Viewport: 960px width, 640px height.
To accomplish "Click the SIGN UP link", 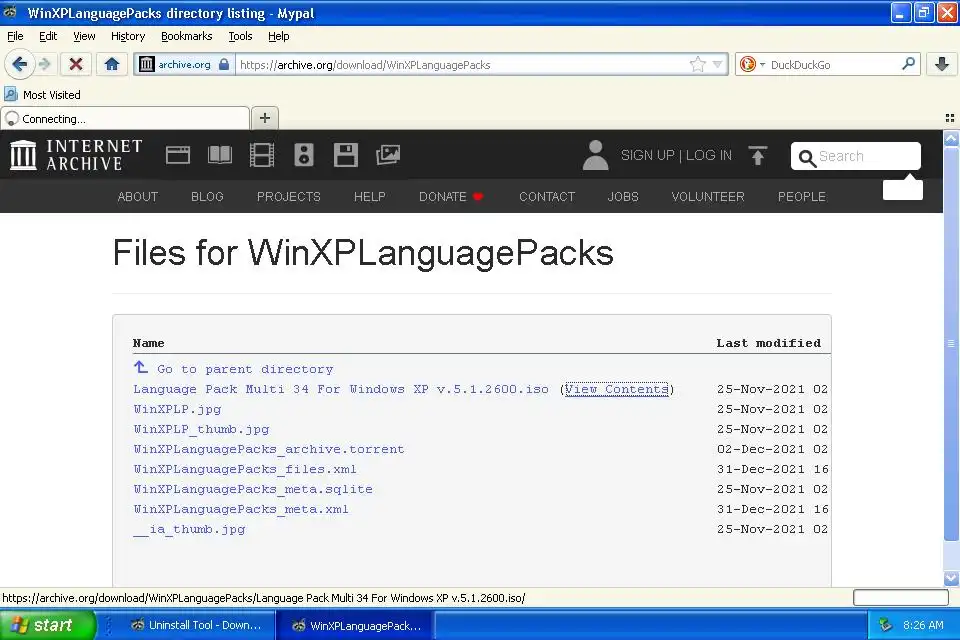I will [648, 156].
